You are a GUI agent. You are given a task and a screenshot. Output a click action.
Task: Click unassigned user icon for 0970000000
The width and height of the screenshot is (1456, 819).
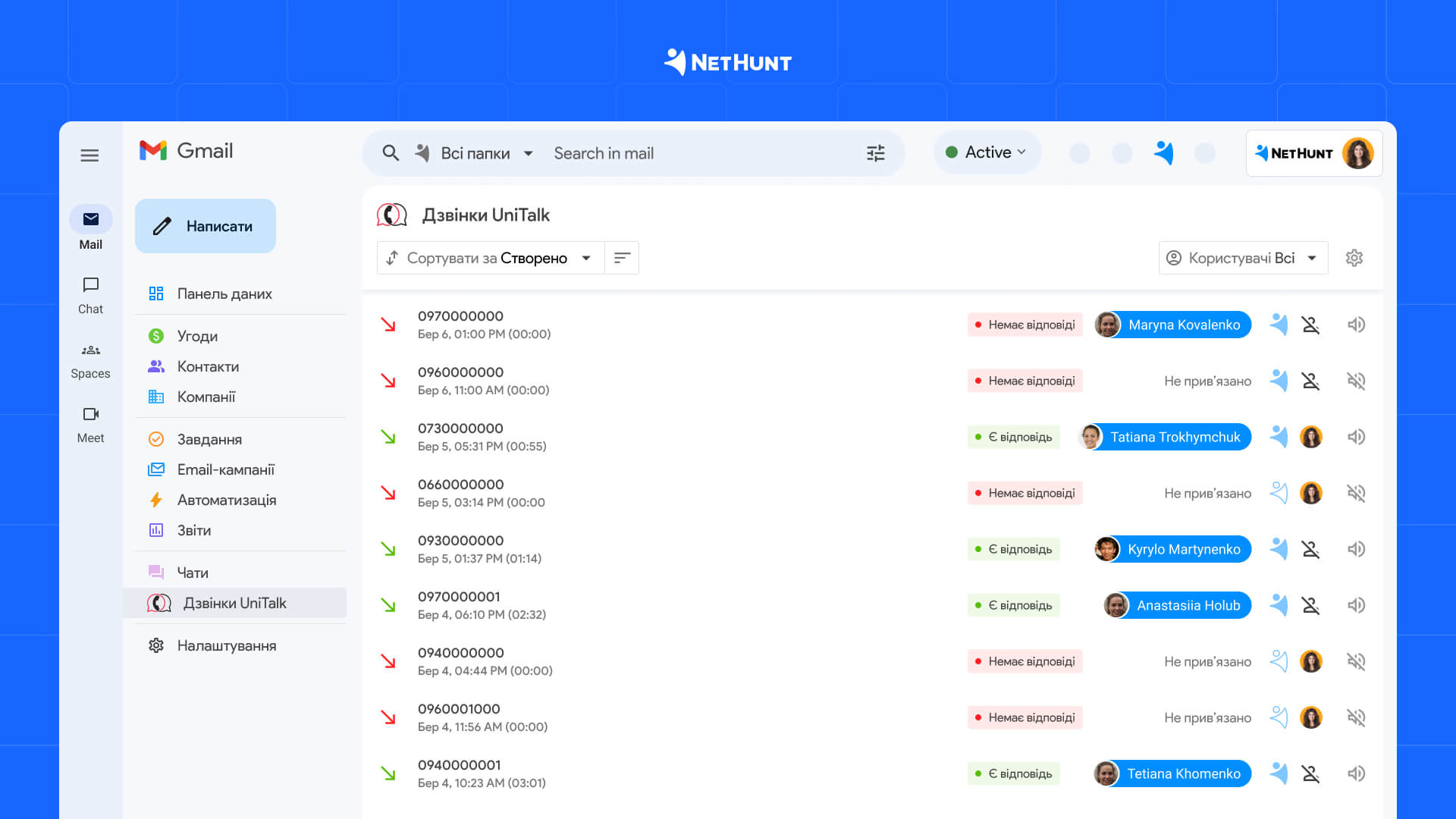[x=1311, y=325]
